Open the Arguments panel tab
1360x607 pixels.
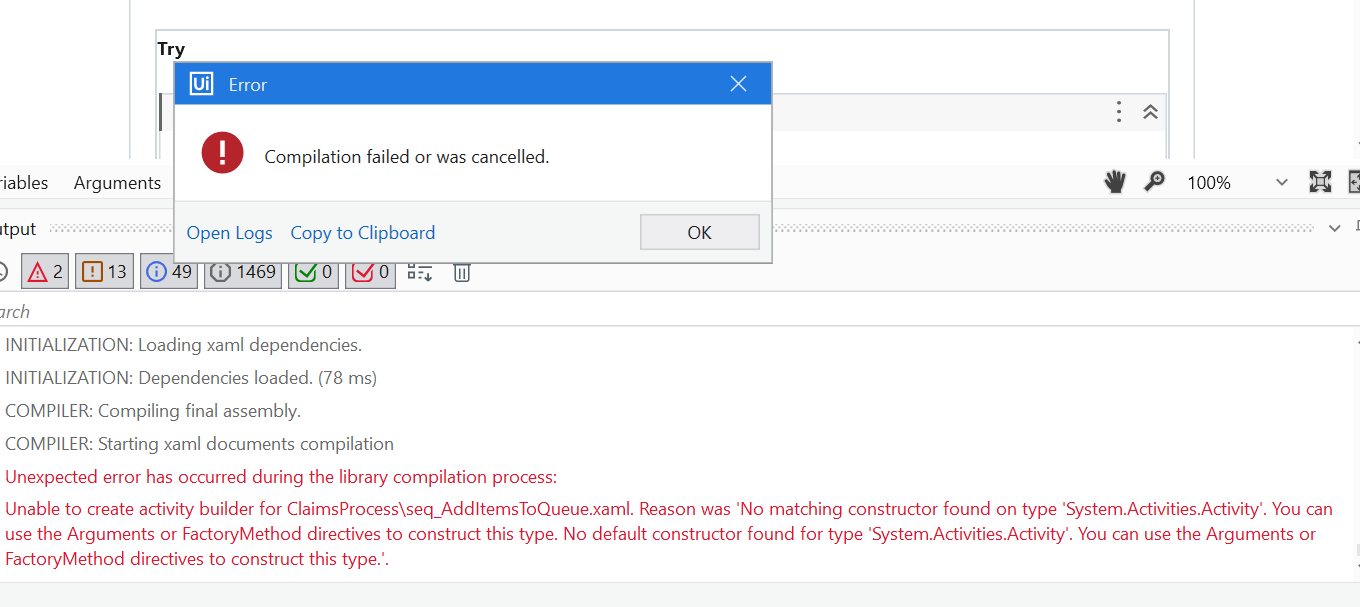click(x=117, y=183)
